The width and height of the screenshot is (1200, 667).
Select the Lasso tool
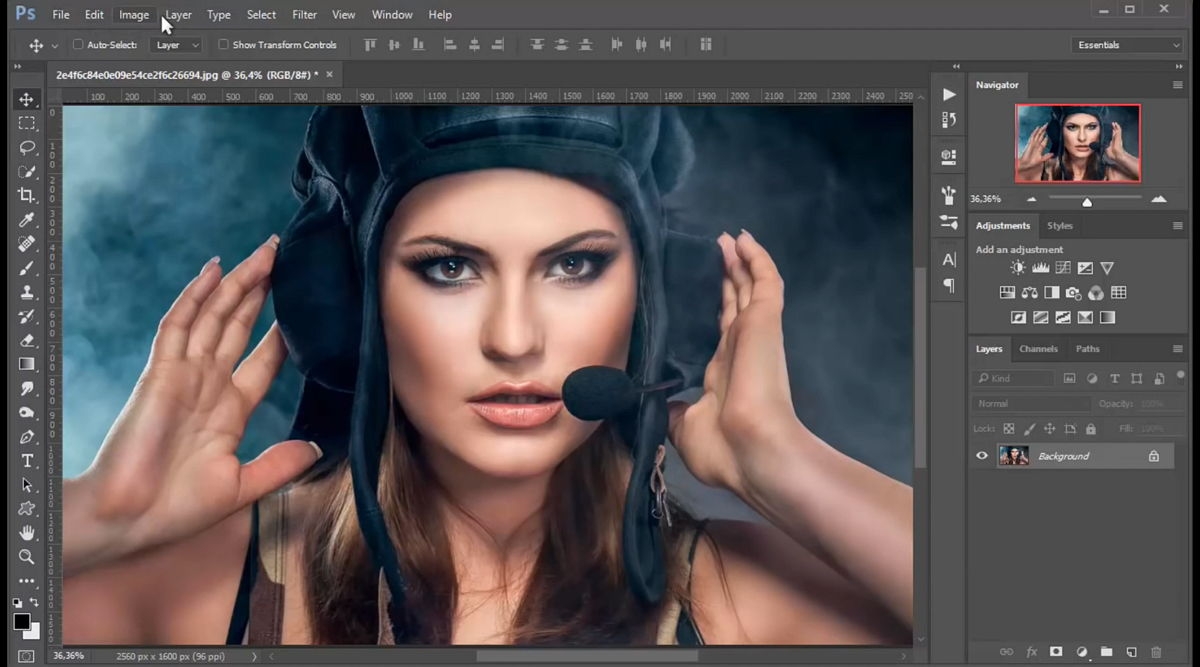tap(27, 147)
